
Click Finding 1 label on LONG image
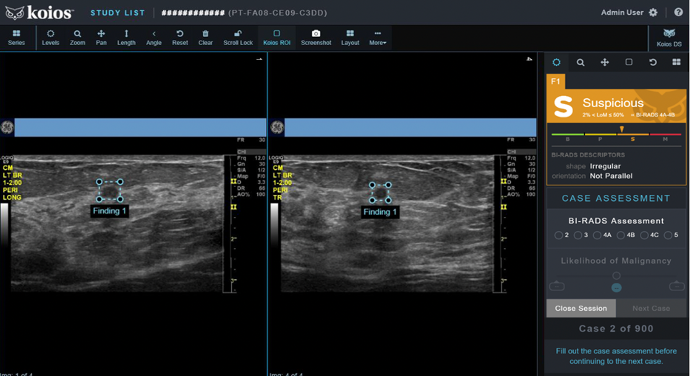click(109, 211)
